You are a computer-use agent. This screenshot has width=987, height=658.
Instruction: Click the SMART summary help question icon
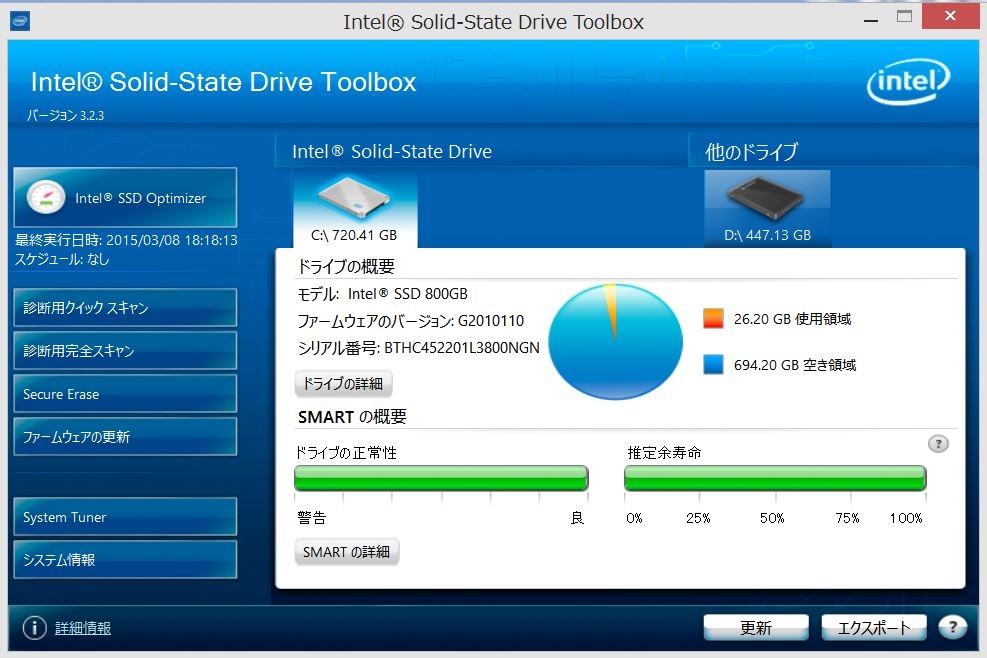click(938, 444)
